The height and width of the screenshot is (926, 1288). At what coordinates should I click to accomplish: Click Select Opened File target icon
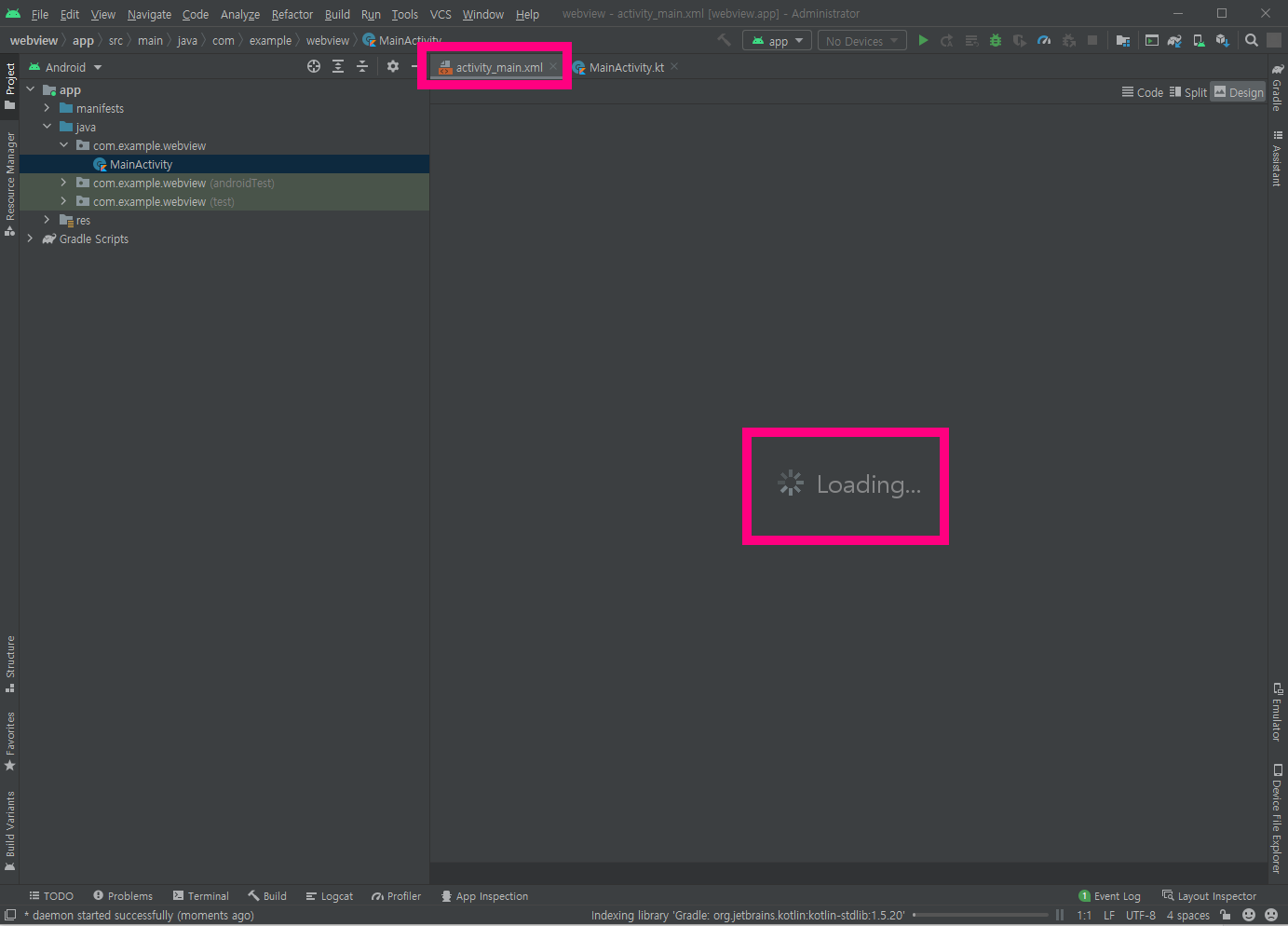tap(314, 66)
